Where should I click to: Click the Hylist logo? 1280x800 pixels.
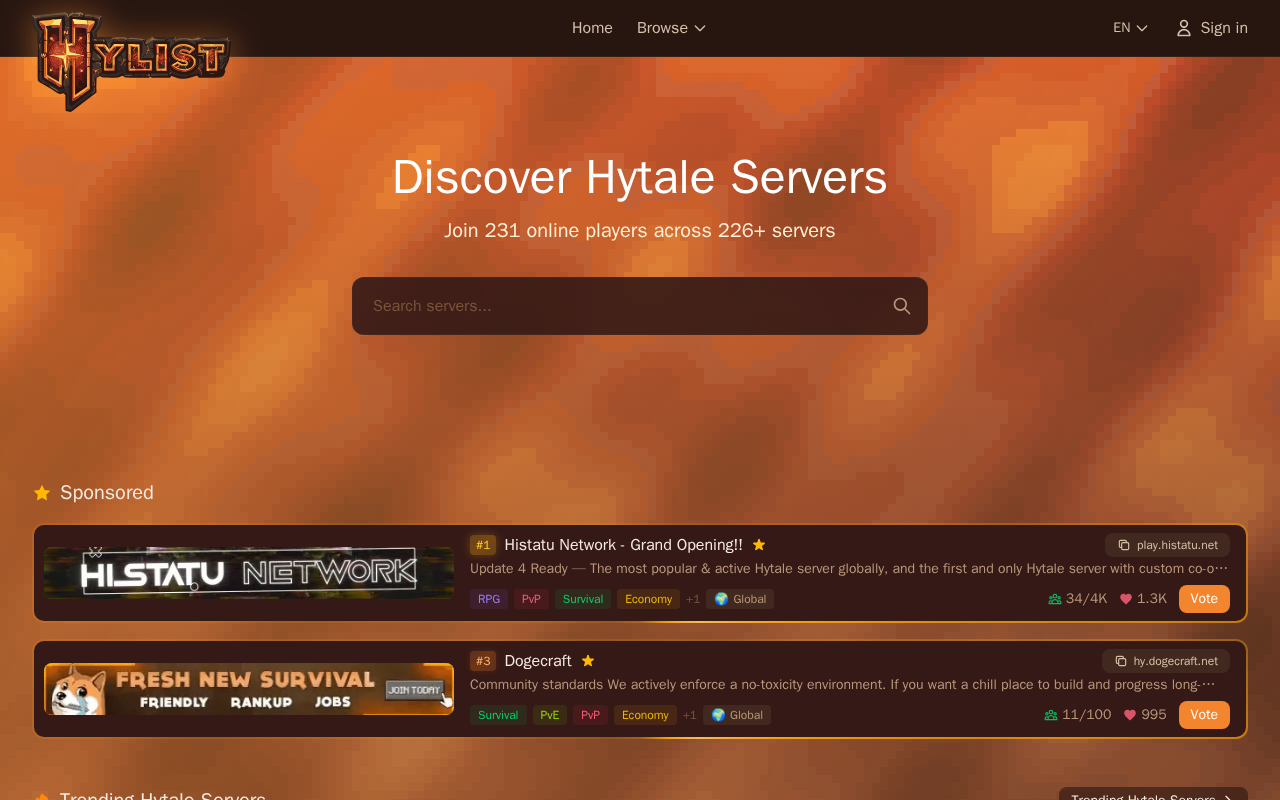[131, 61]
